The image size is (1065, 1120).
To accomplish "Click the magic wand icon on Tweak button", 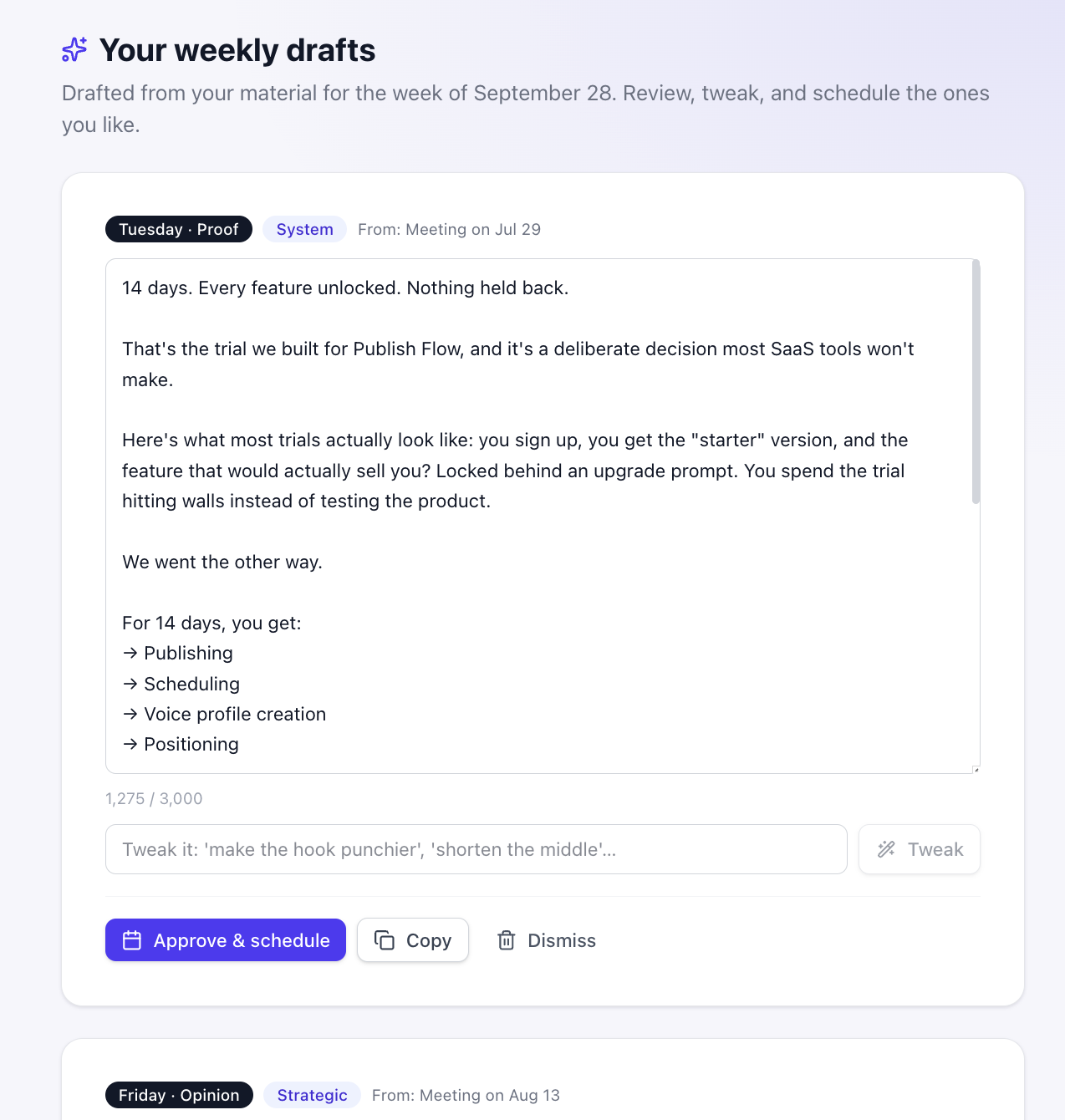I will (x=887, y=849).
